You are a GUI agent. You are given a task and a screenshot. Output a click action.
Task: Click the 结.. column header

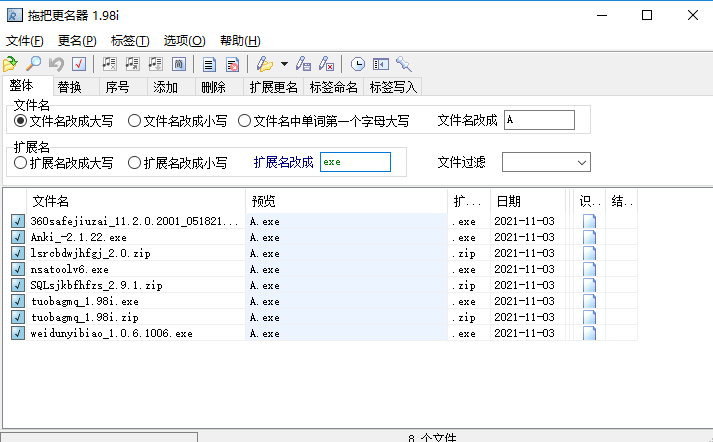[622, 201]
